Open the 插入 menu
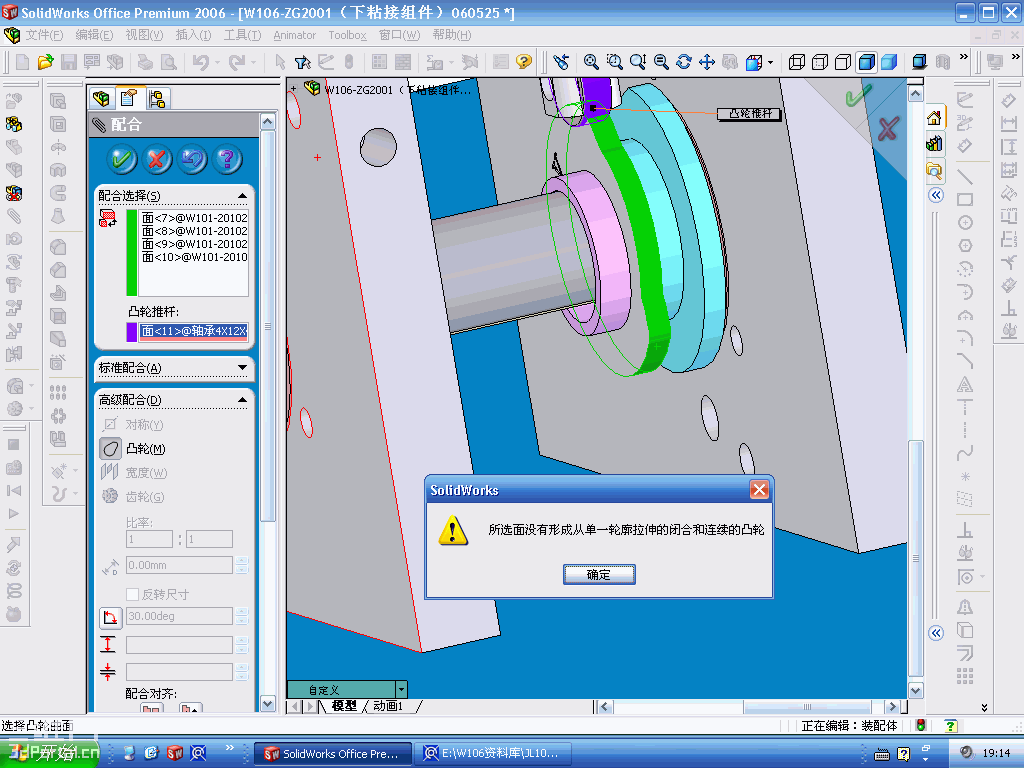This screenshot has height=768, width=1024. pyautogui.click(x=193, y=35)
